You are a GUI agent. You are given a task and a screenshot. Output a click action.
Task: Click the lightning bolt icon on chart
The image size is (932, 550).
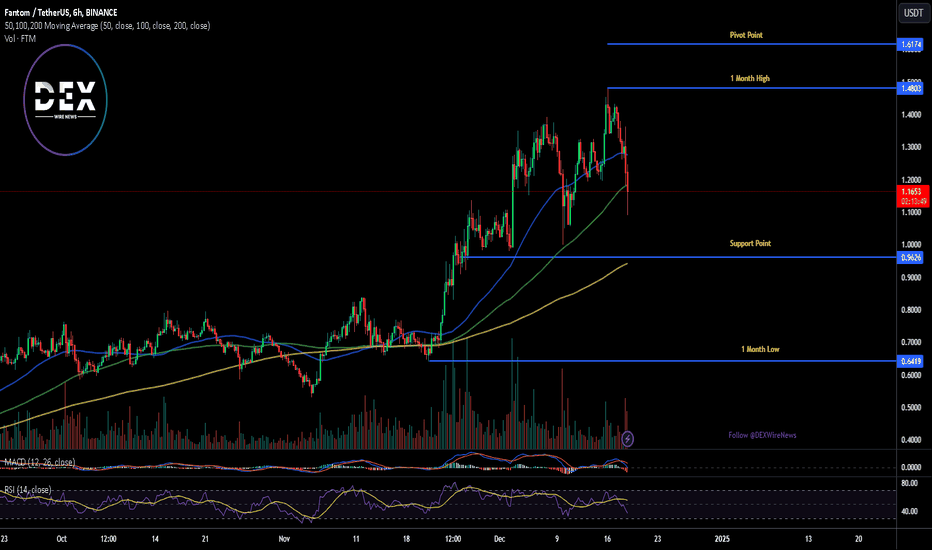(628, 439)
